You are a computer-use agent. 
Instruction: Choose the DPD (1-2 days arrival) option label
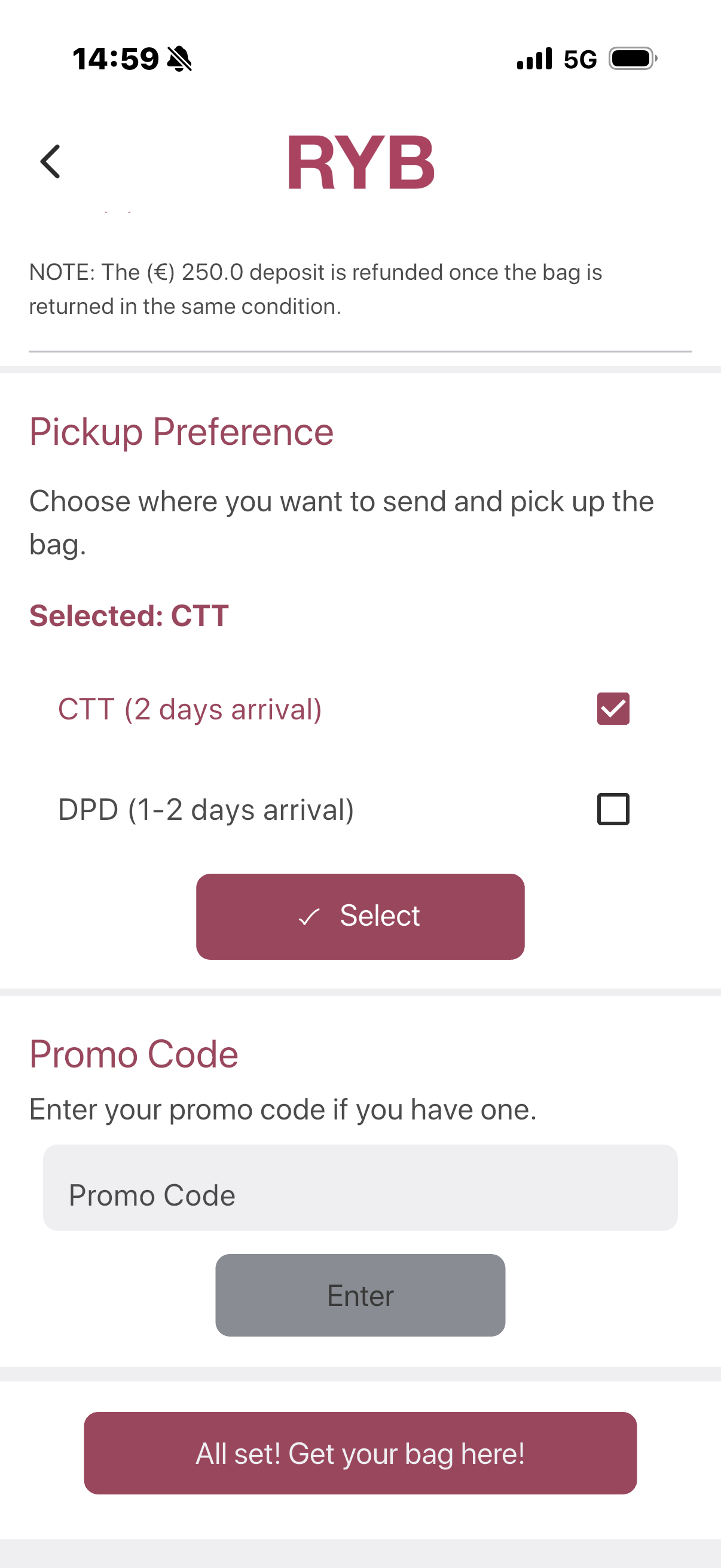[x=206, y=810]
